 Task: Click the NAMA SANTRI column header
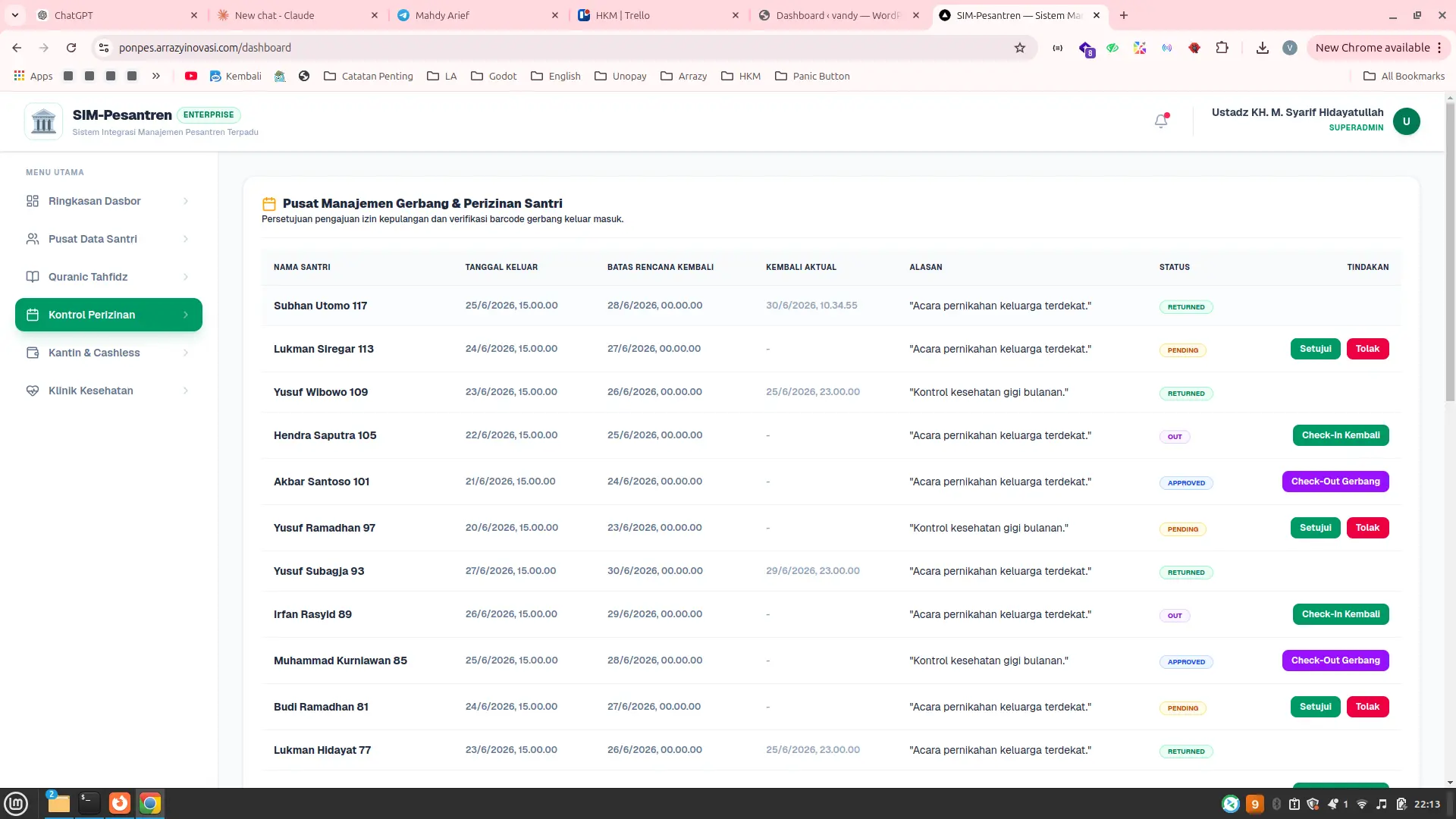302,267
